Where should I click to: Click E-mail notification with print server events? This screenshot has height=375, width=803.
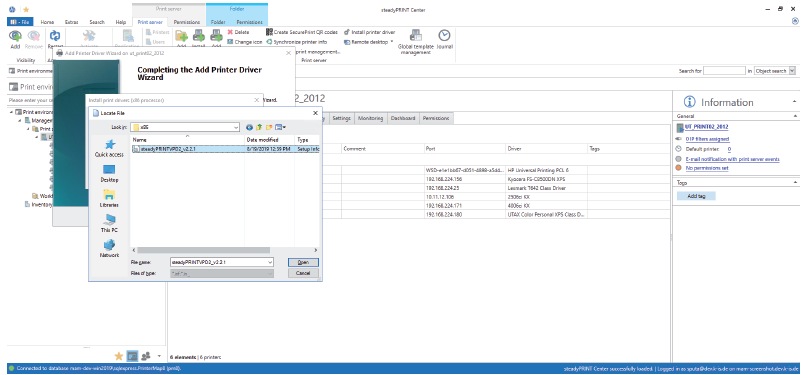[x=732, y=159]
